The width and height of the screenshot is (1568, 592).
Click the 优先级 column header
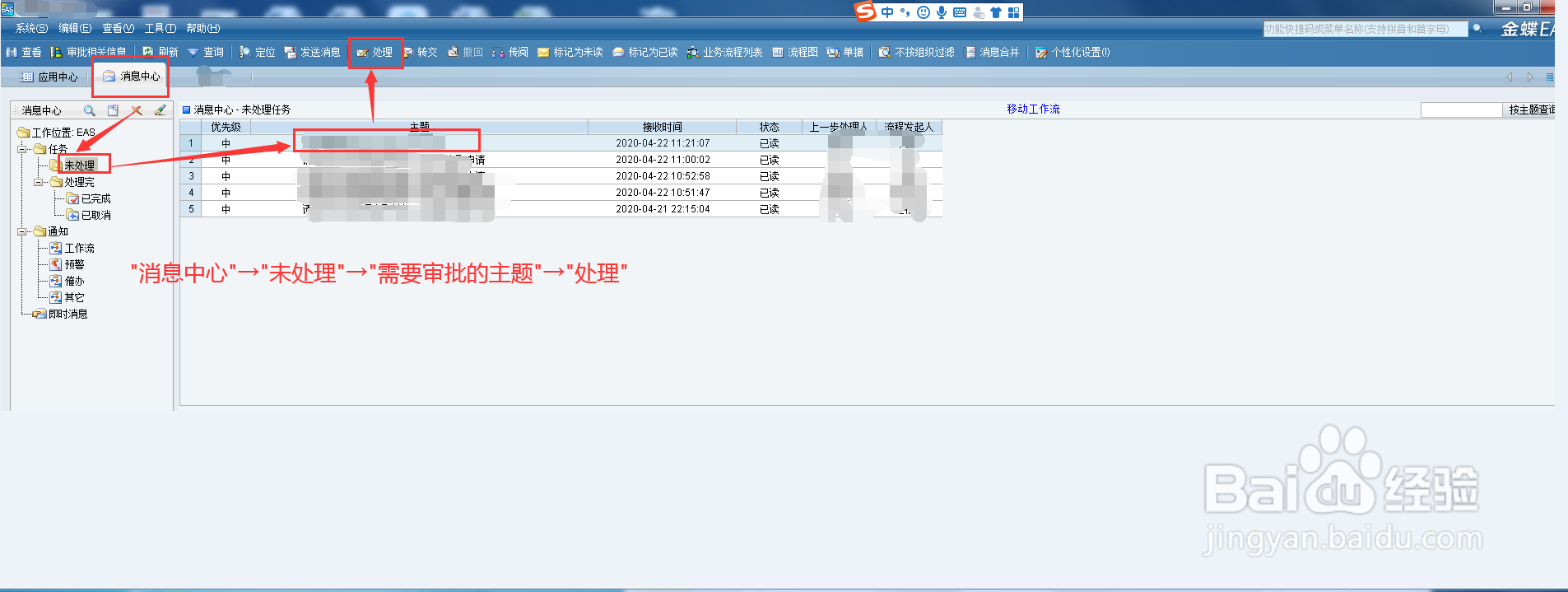pyautogui.click(x=226, y=127)
